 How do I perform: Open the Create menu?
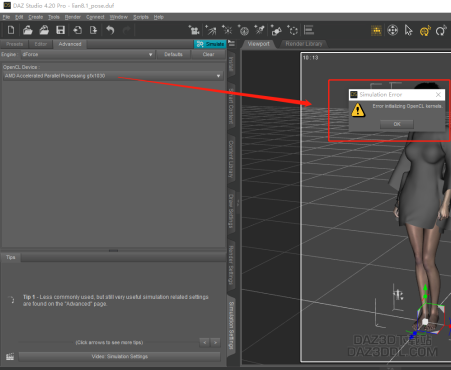pyautogui.click(x=36, y=17)
